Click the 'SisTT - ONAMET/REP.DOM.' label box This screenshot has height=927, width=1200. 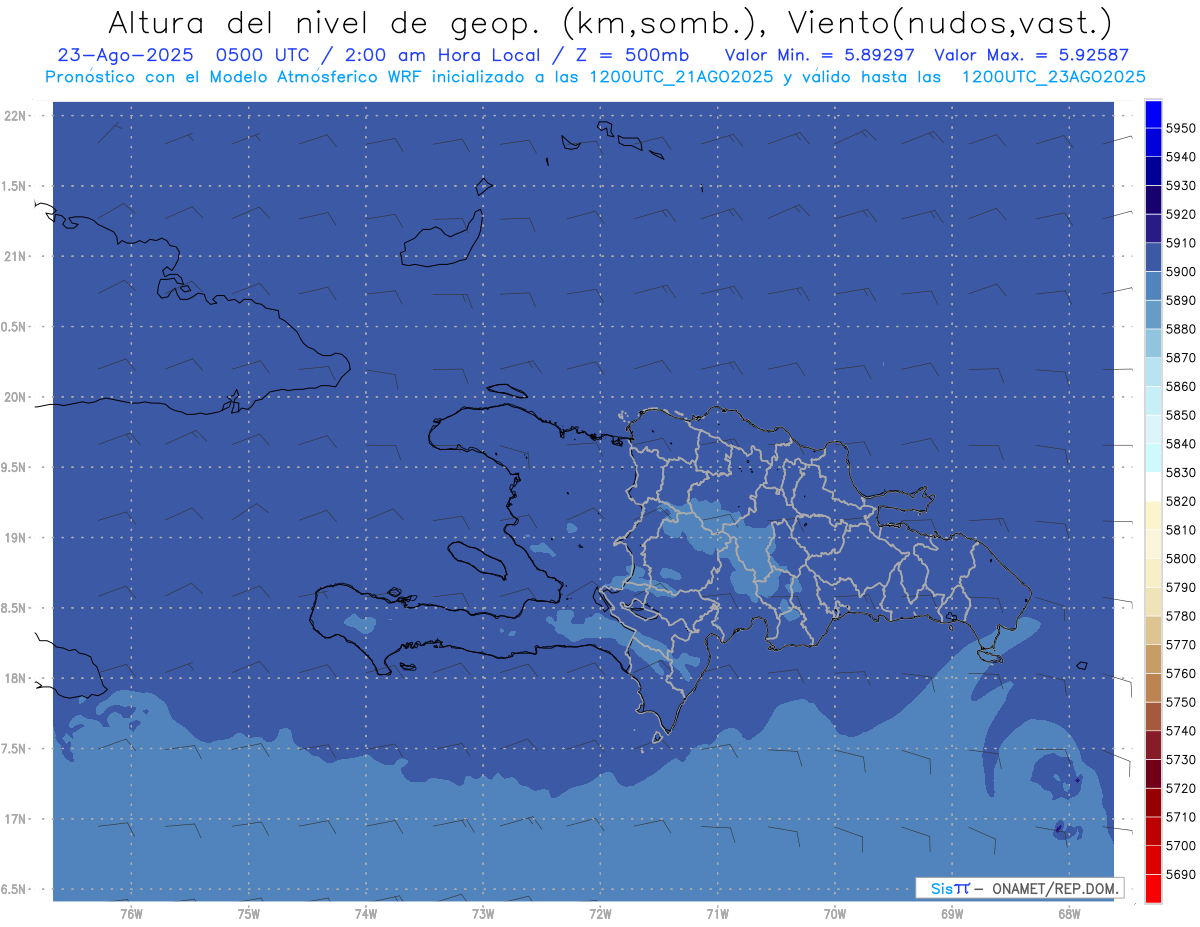tap(1019, 888)
